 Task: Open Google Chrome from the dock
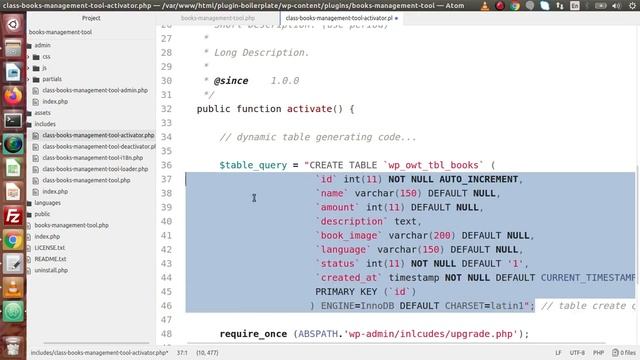pos(13,240)
